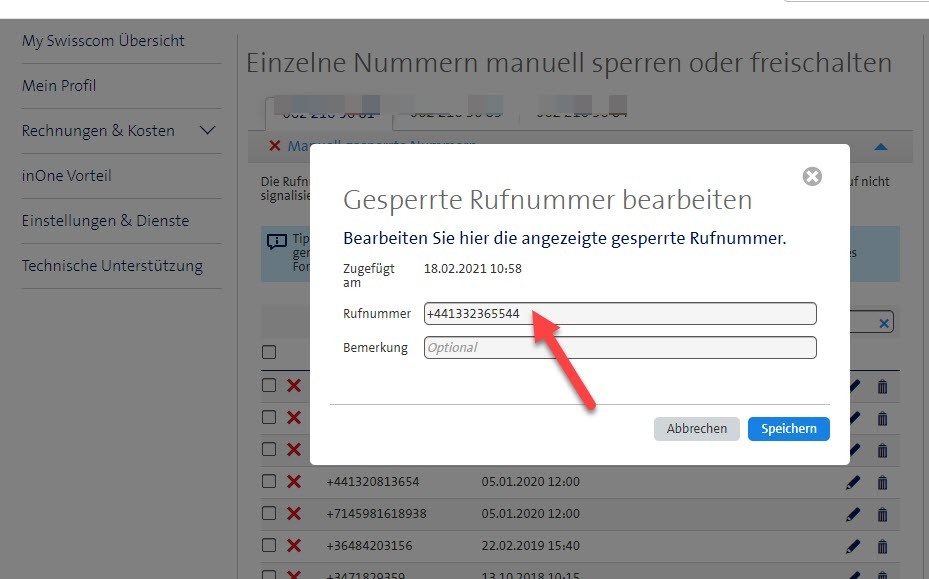Click the red X beside +441320813654
The width and height of the screenshot is (929, 579).
click(x=294, y=482)
